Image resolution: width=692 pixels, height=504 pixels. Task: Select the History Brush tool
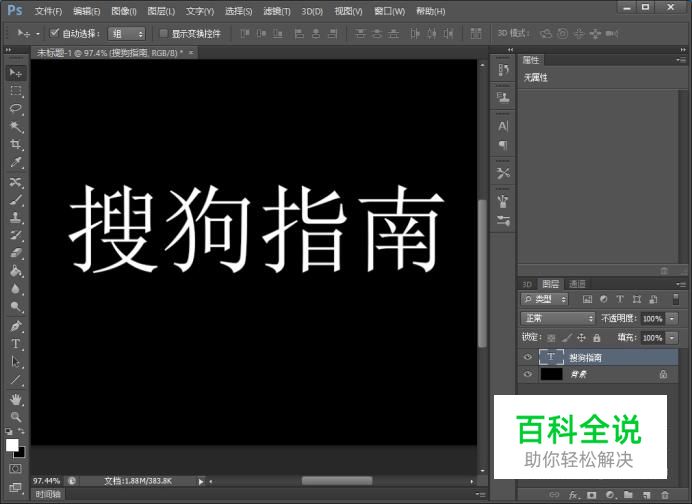coord(16,235)
